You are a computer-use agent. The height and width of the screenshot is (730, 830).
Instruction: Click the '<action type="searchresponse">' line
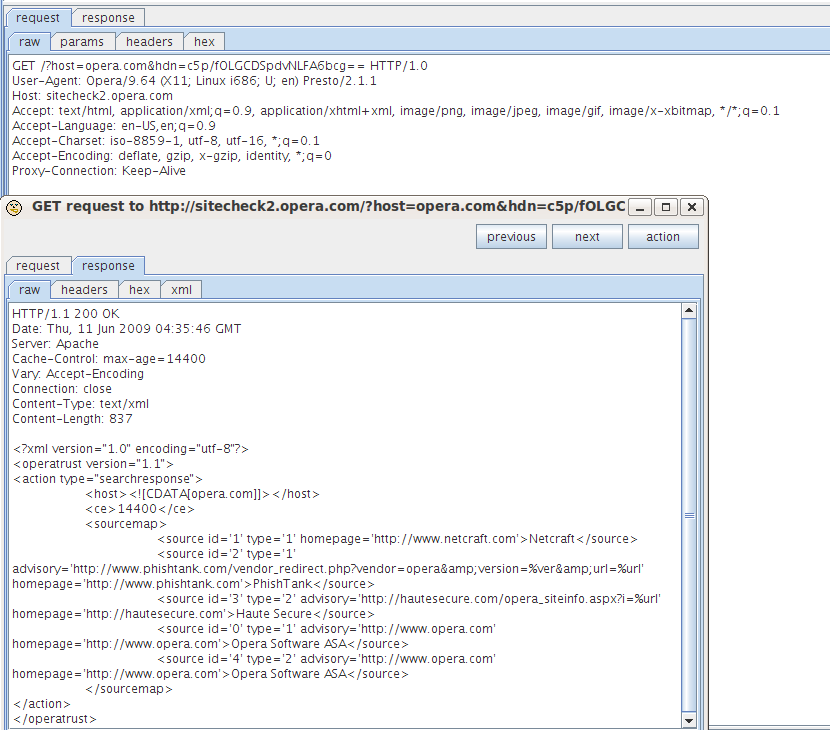tap(107, 479)
